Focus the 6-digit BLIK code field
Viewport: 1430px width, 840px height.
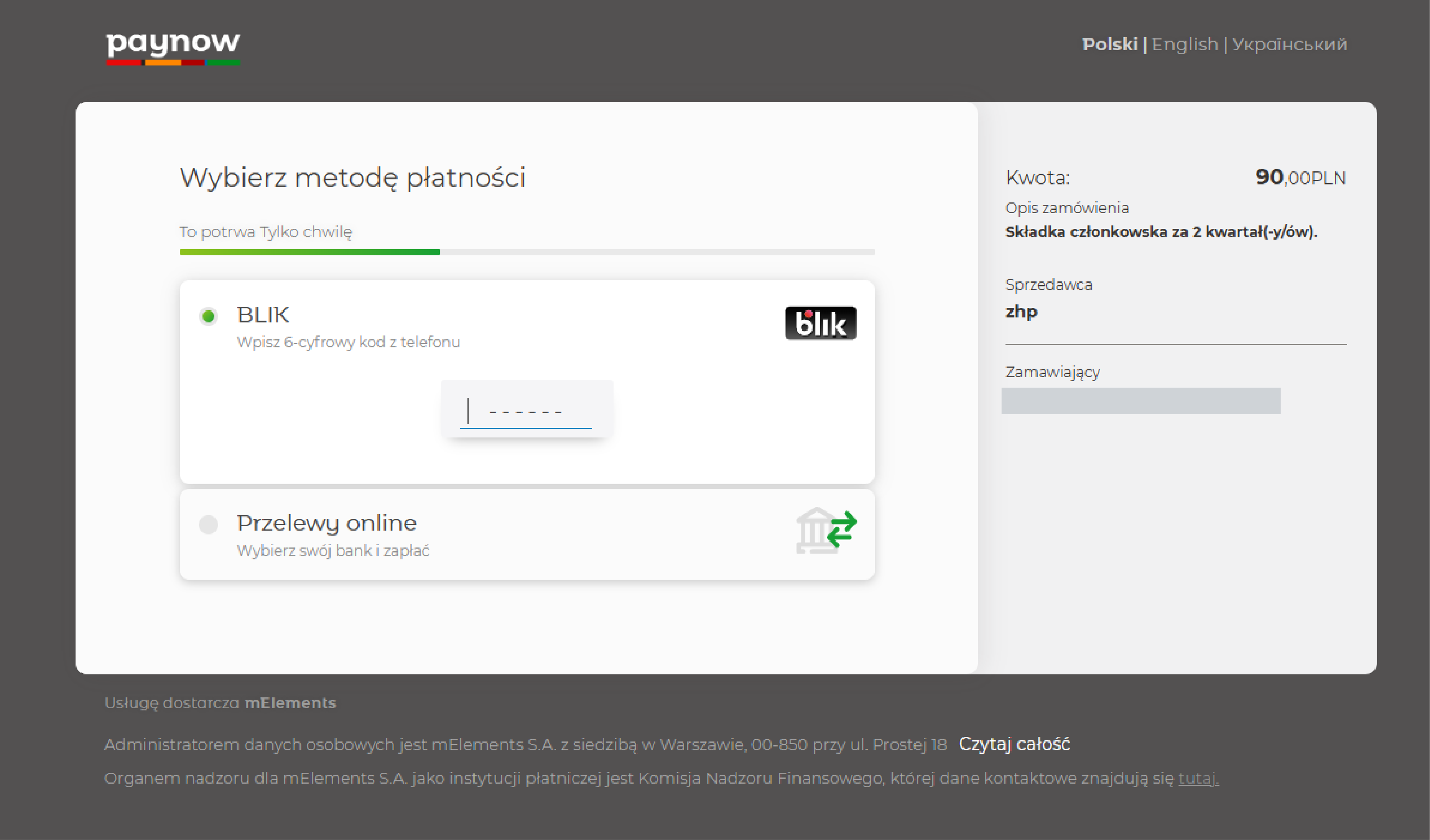pyautogui.click(x=525, y=412)
